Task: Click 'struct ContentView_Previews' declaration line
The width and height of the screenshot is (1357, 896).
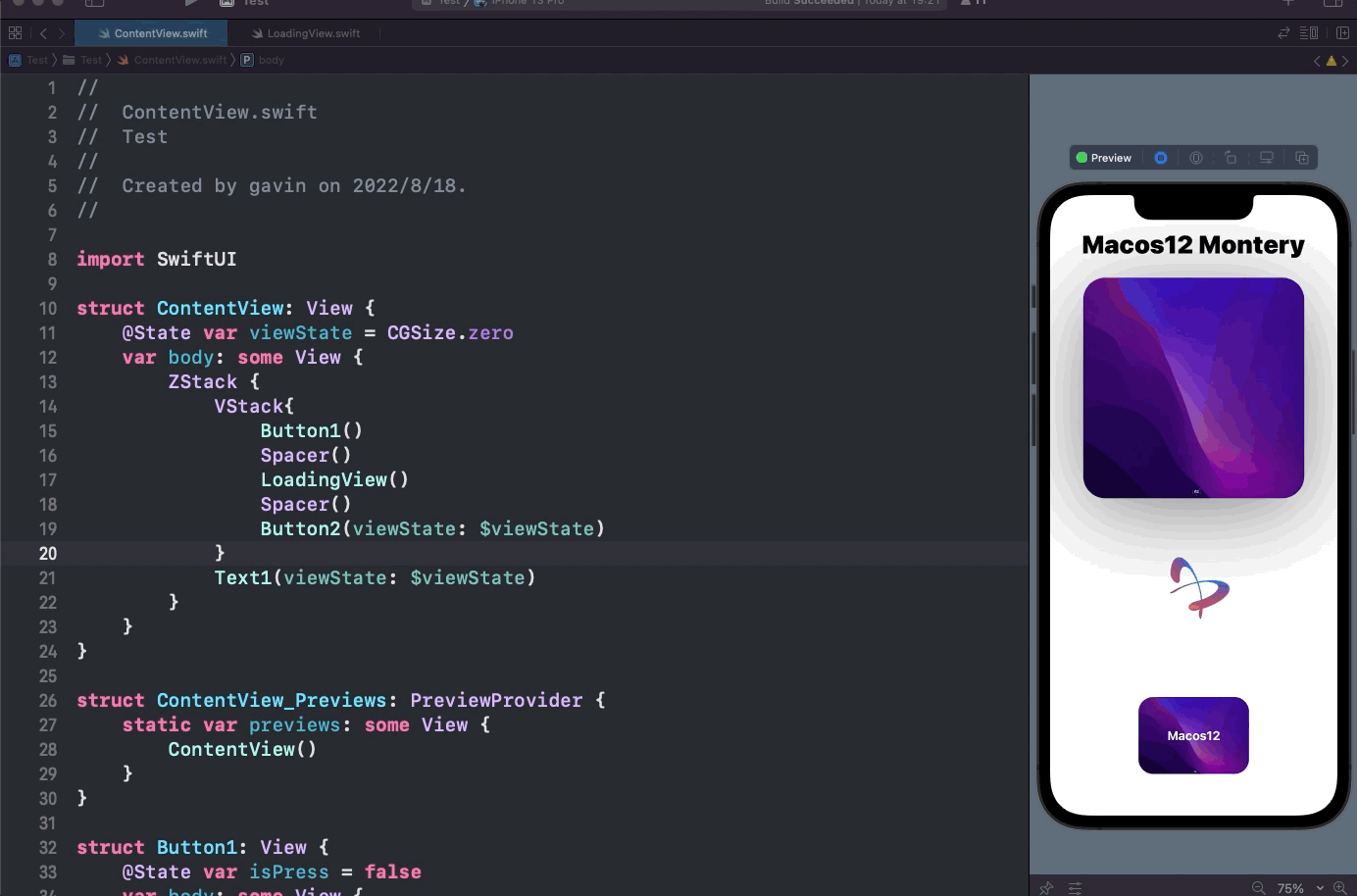Action: click(341, 701)
